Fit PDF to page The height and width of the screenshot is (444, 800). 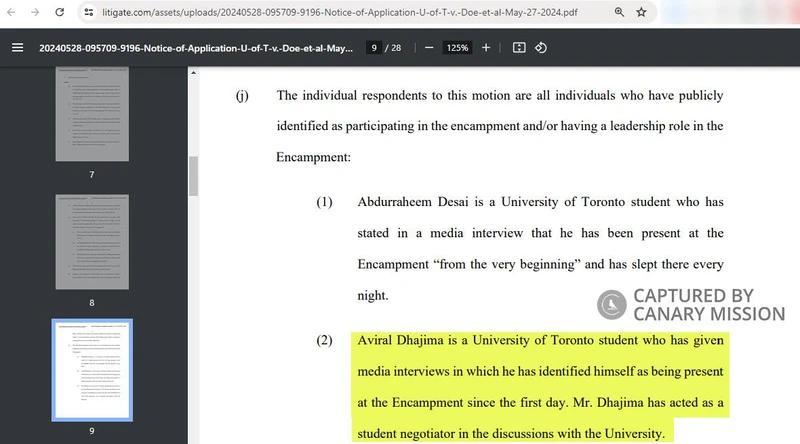tap(519, 47)
